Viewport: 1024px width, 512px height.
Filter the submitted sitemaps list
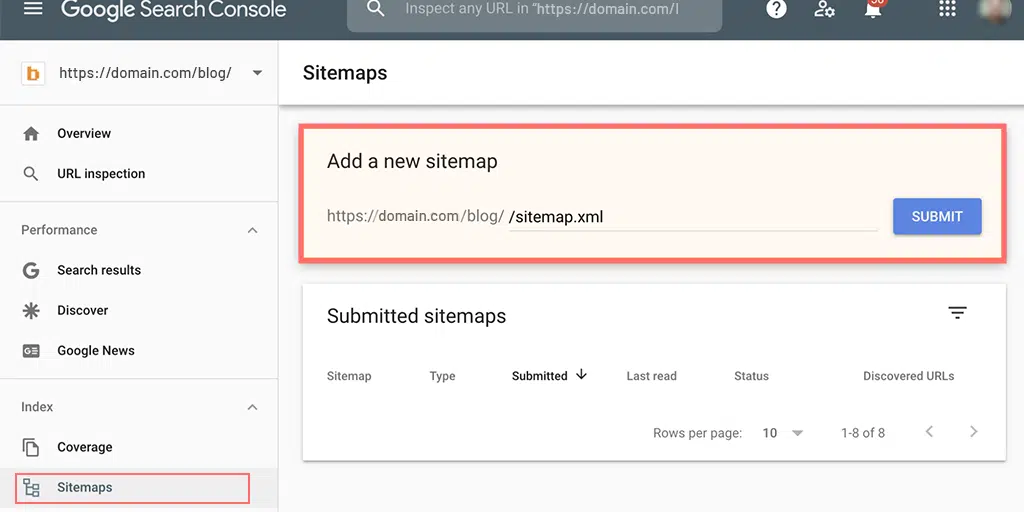tap(957, 313)
